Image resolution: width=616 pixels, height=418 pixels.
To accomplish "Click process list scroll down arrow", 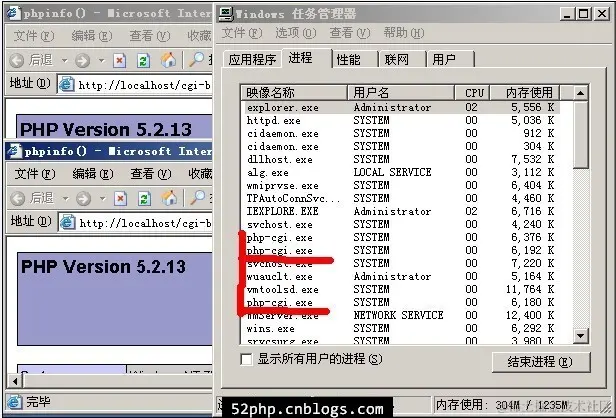I will click(580, 336).
